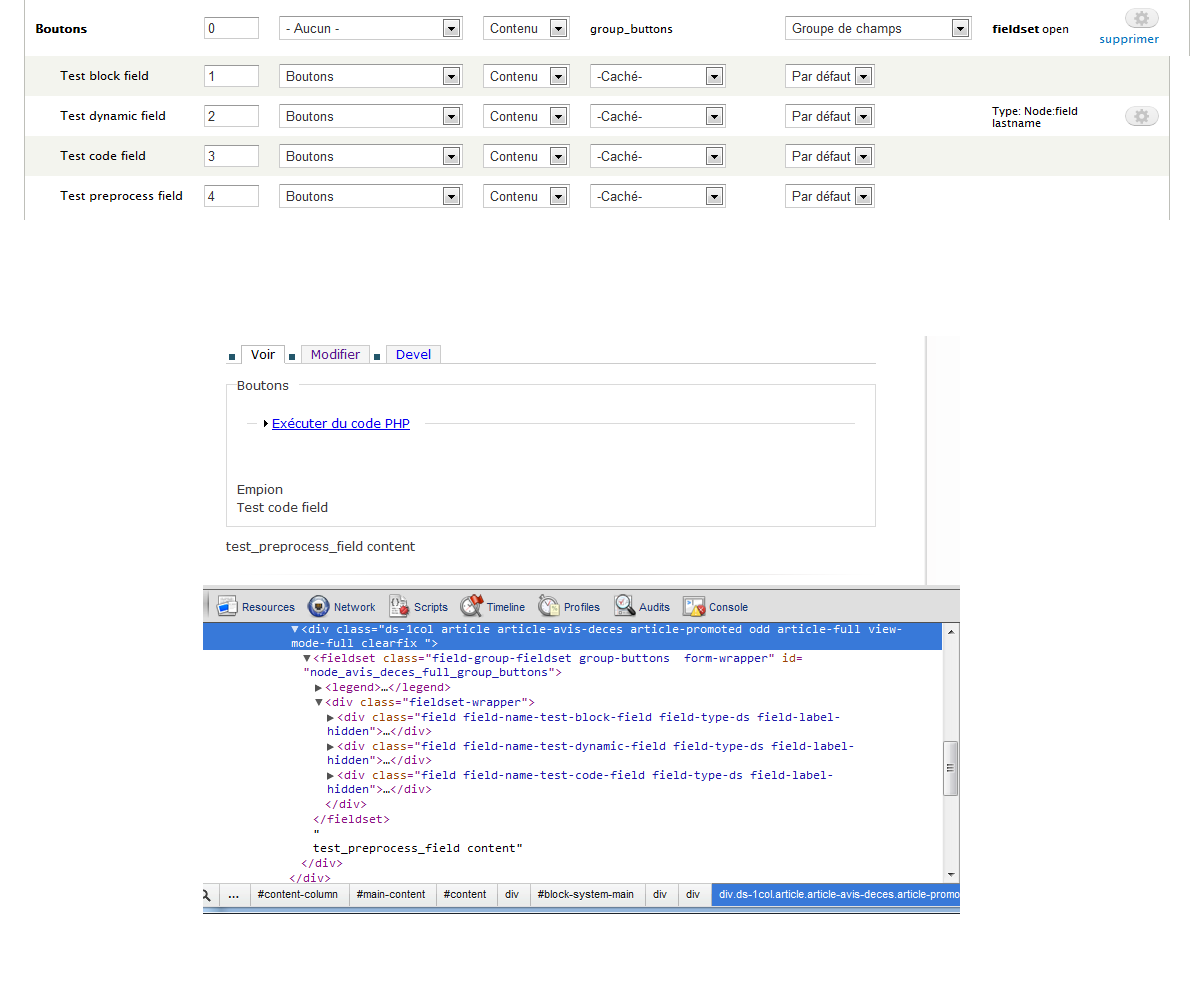
Task: Open the parent dropdown for Boutons row
Action: coord(371,29)
